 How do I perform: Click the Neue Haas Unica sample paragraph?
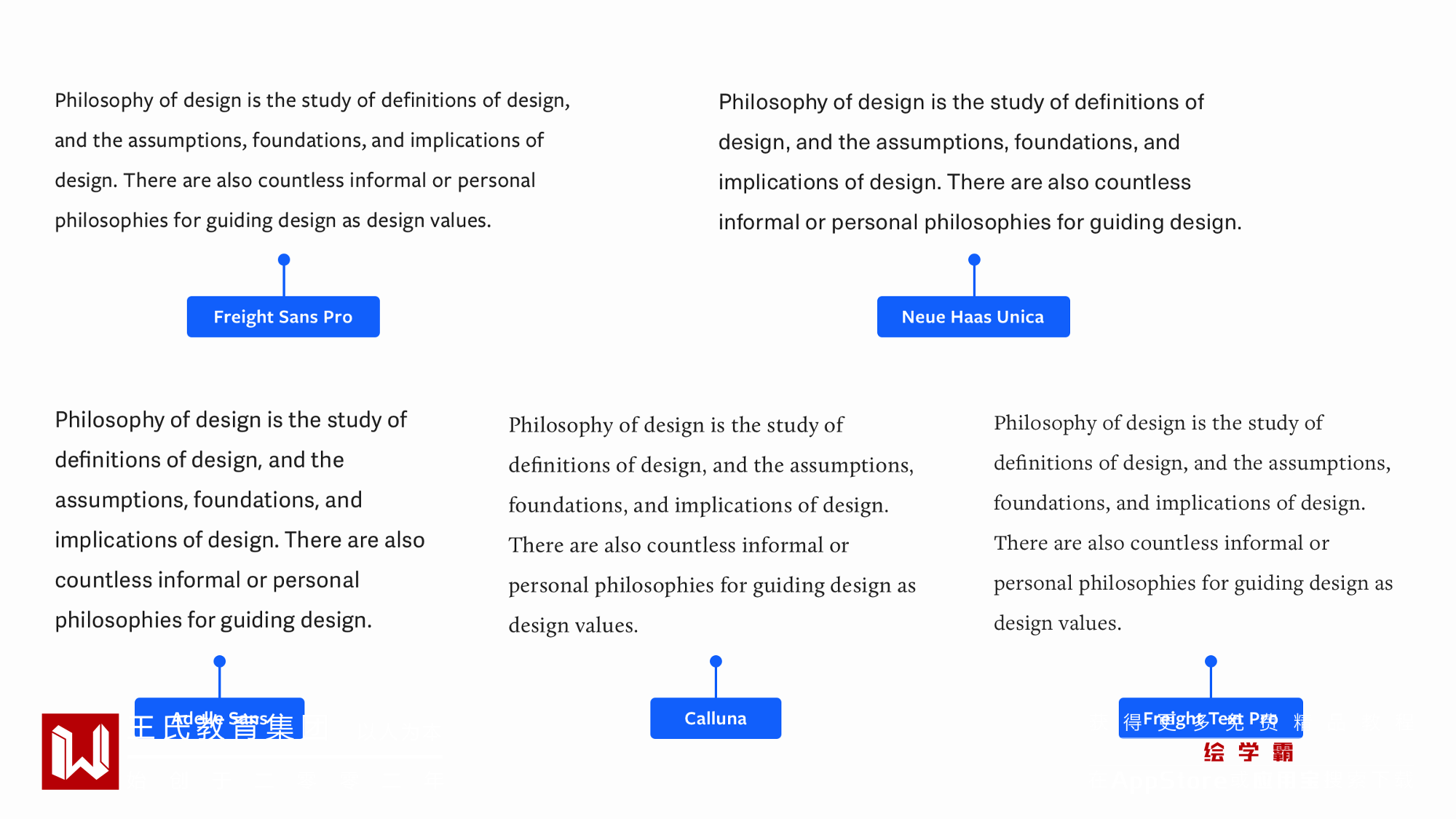(979, 162)
